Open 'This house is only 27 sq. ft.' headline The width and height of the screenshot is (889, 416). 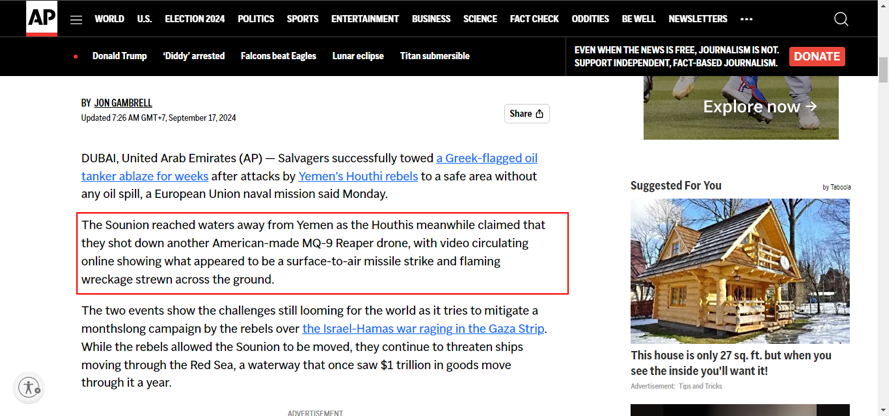click(x=731, y=363)
